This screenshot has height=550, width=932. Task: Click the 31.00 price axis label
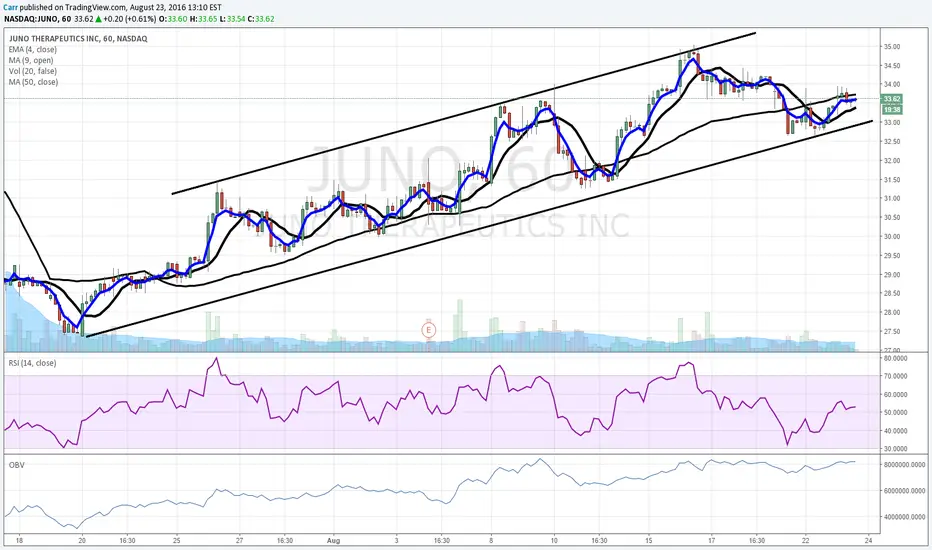(x=892, y=199)
